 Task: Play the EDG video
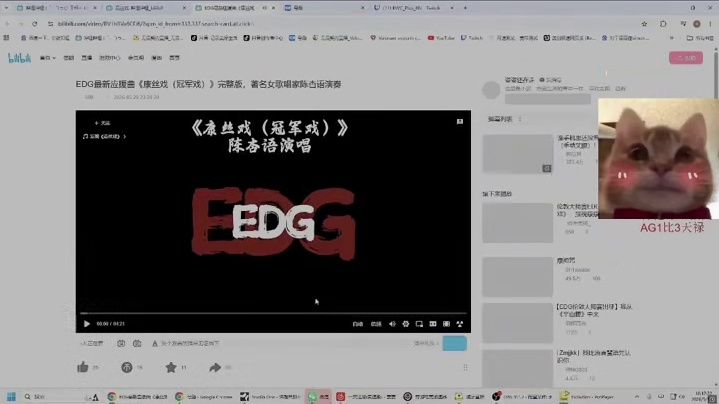point(87,324)
